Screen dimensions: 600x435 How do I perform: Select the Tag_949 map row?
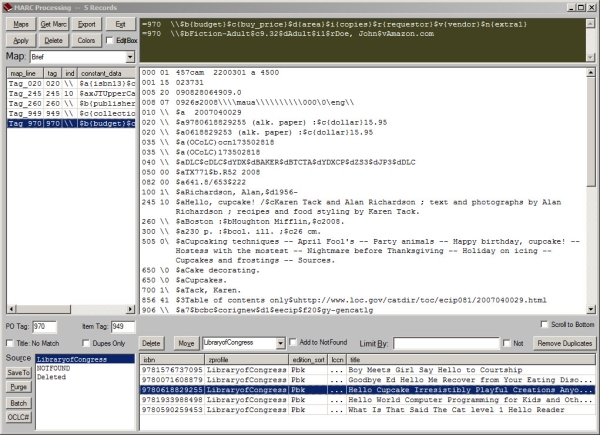[71, 113]
